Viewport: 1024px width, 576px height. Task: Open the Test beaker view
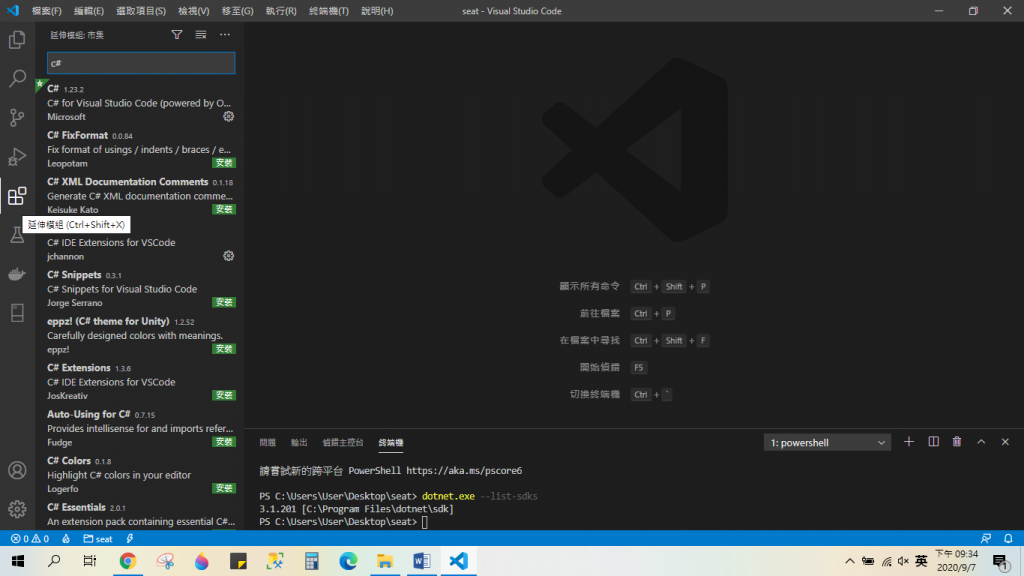pyautogui.click(x=17, y=235)
